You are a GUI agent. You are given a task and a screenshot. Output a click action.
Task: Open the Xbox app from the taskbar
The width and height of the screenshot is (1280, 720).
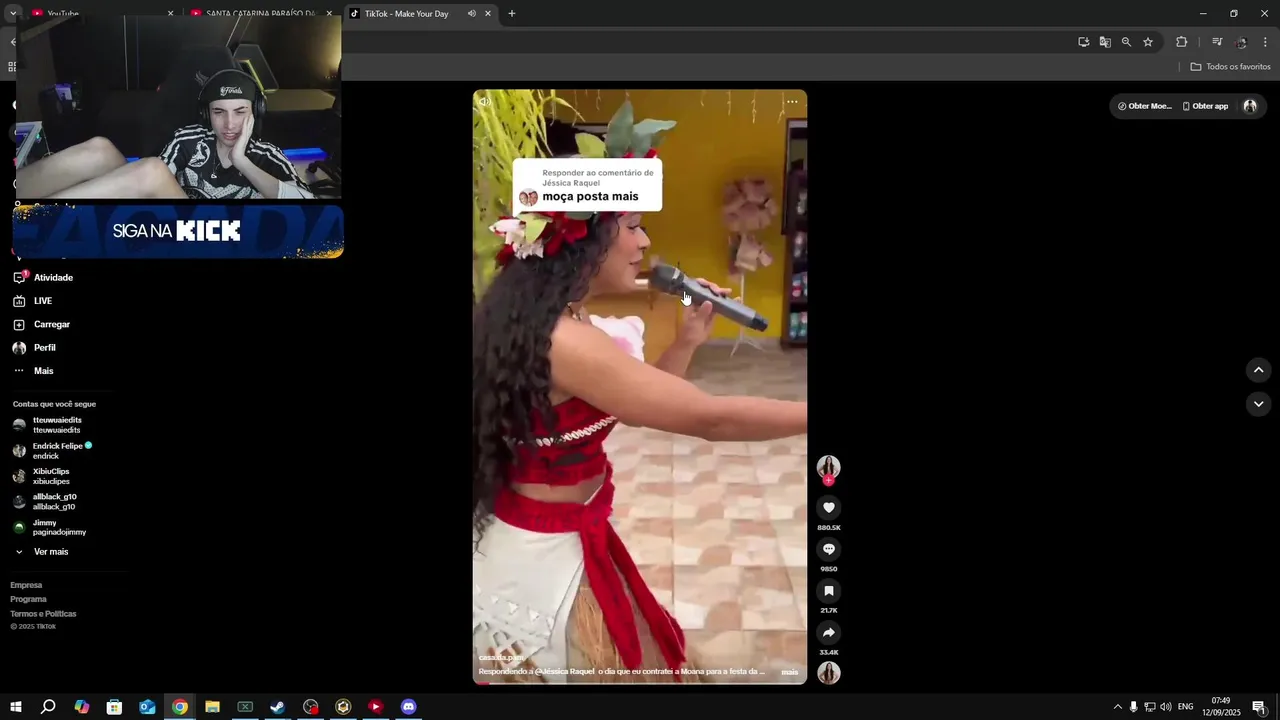tap(245, 707)
